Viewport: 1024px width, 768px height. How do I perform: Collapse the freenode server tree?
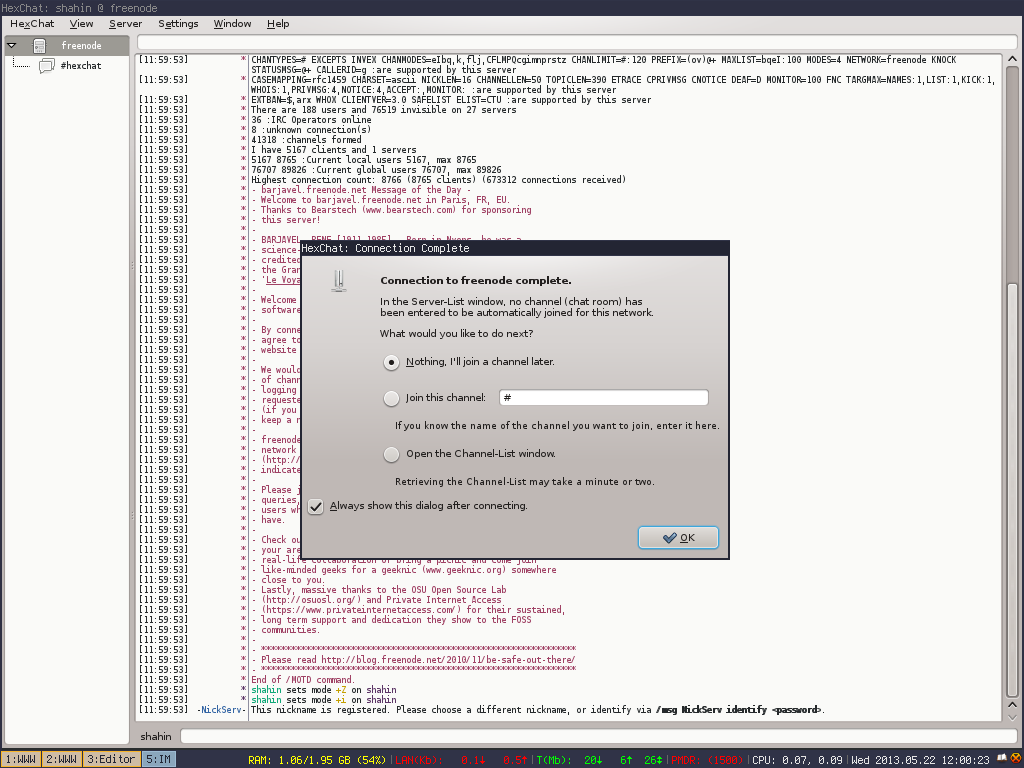pos(12,46)
